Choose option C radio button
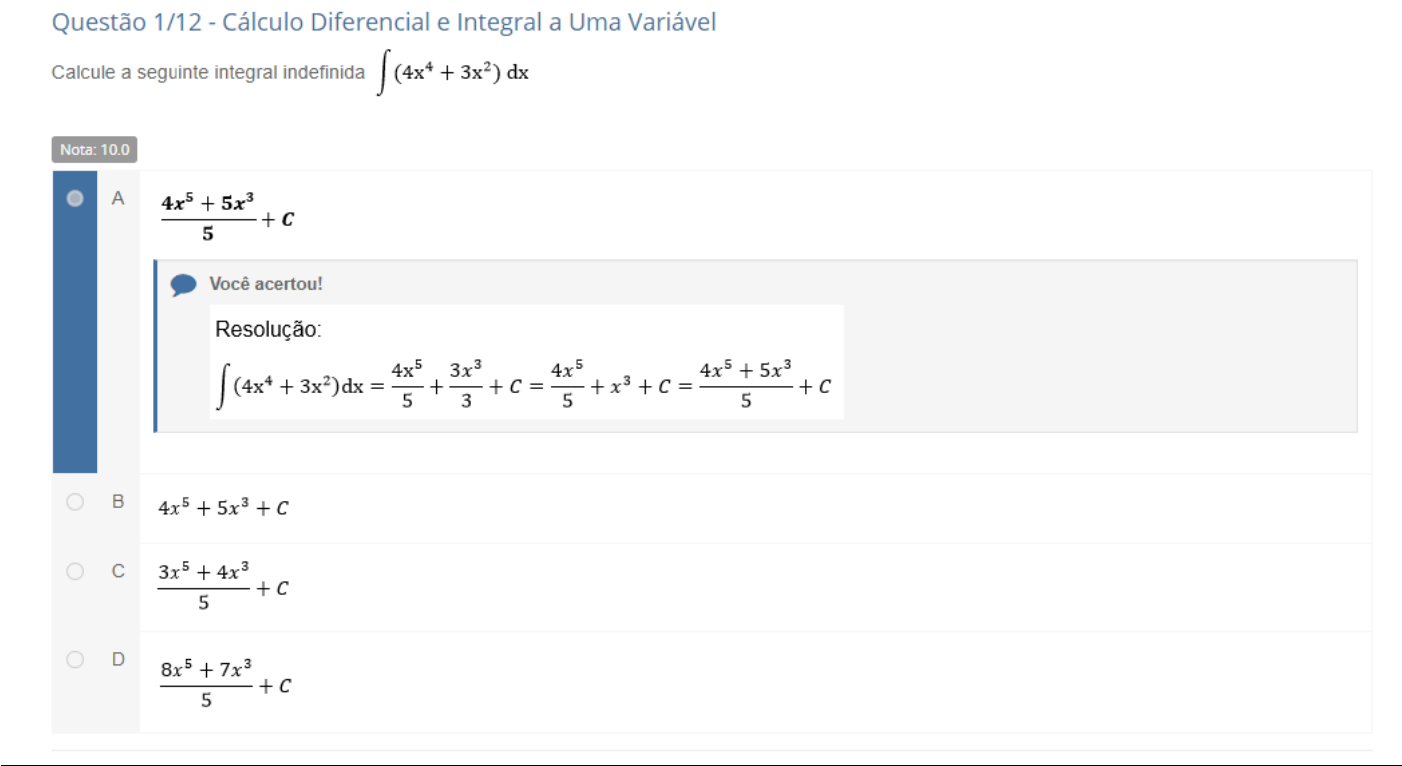Viewport: 1402px width, 766px height. [x=75, y=571]
